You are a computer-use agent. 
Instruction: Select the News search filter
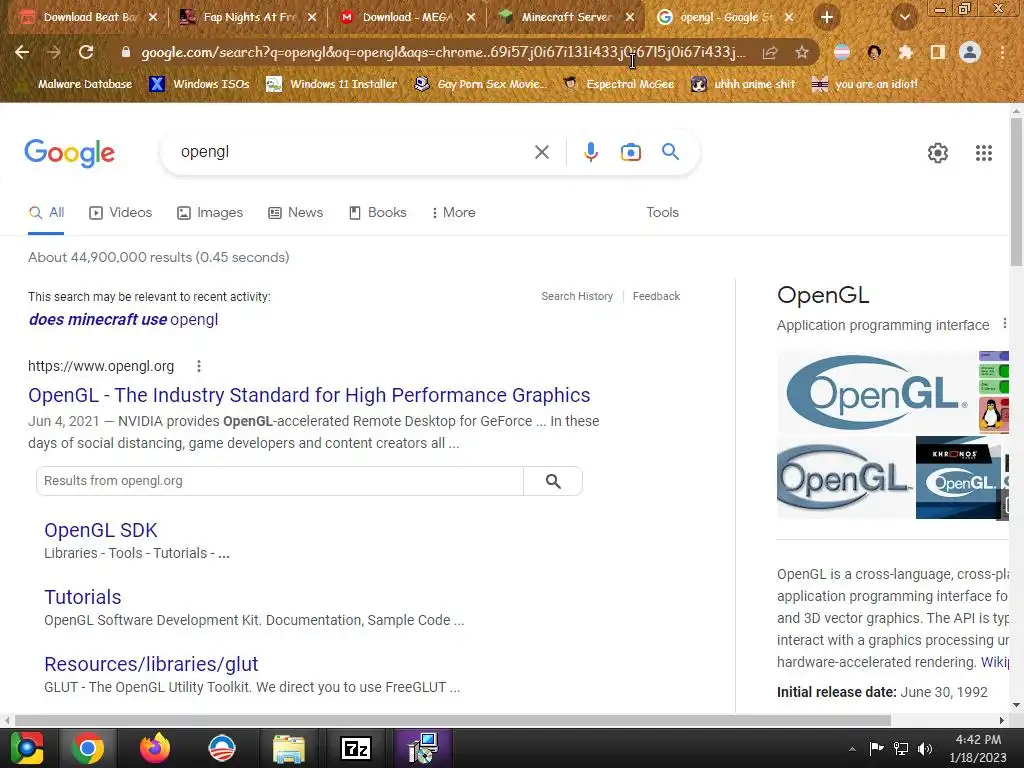coord(296,213)
